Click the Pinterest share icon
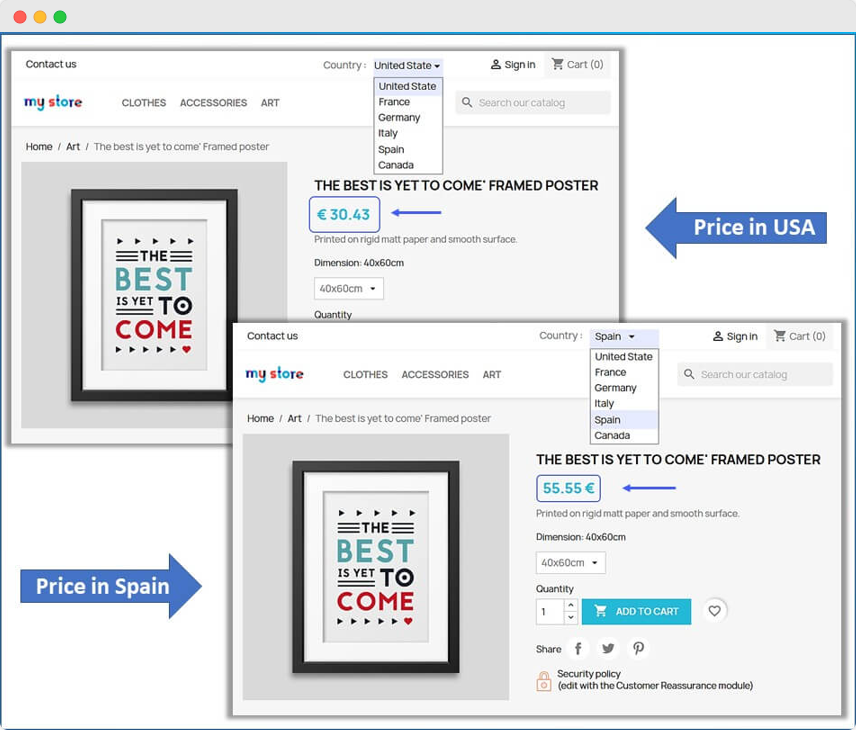This screenshot has height=730, width=856. 638,648
